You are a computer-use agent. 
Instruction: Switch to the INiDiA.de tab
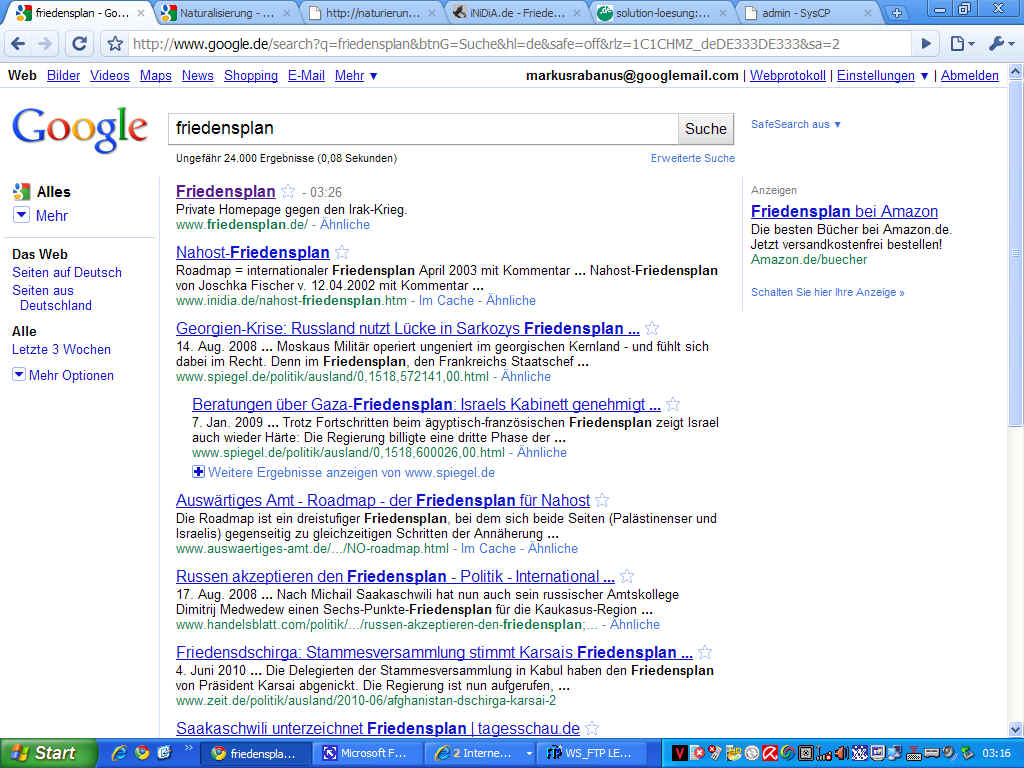pos(517,12)
